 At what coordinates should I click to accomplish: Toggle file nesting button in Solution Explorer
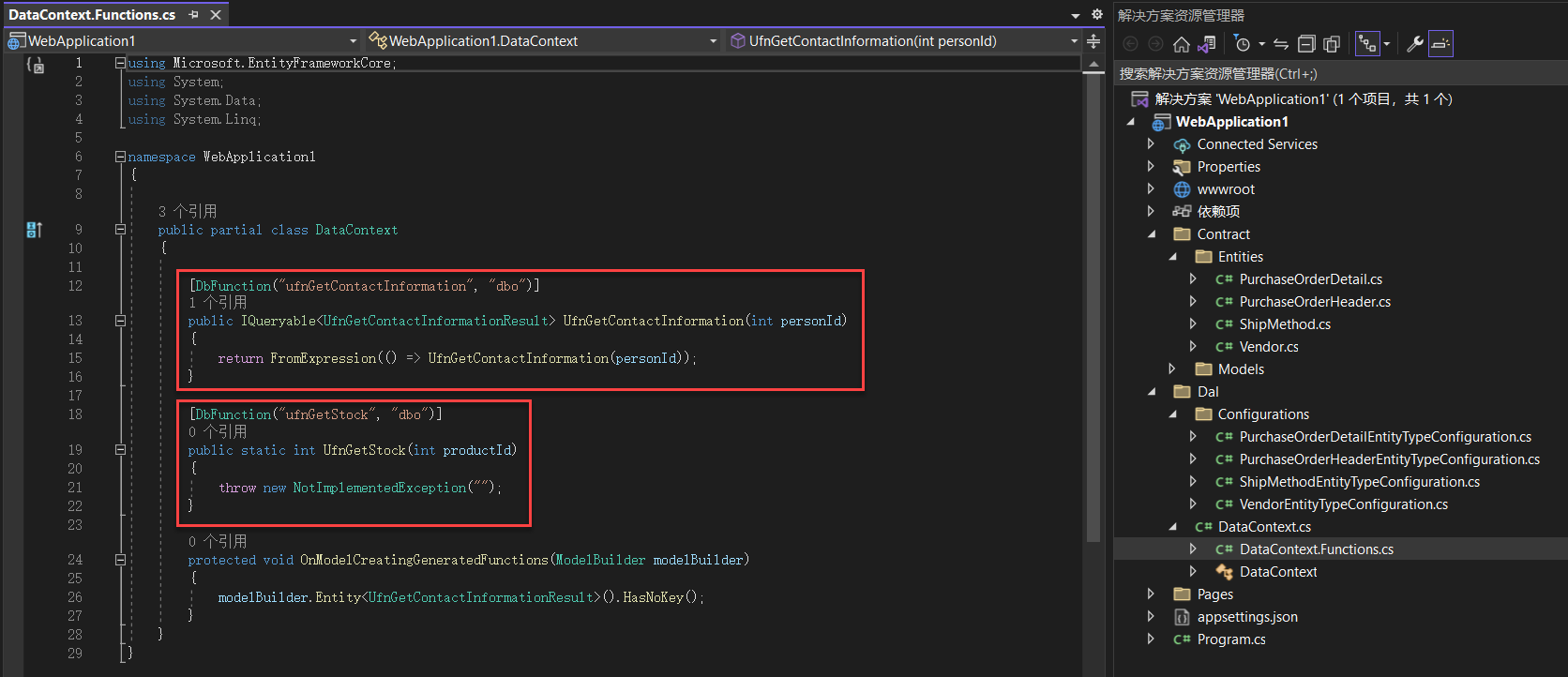(x=1368, y=44)
